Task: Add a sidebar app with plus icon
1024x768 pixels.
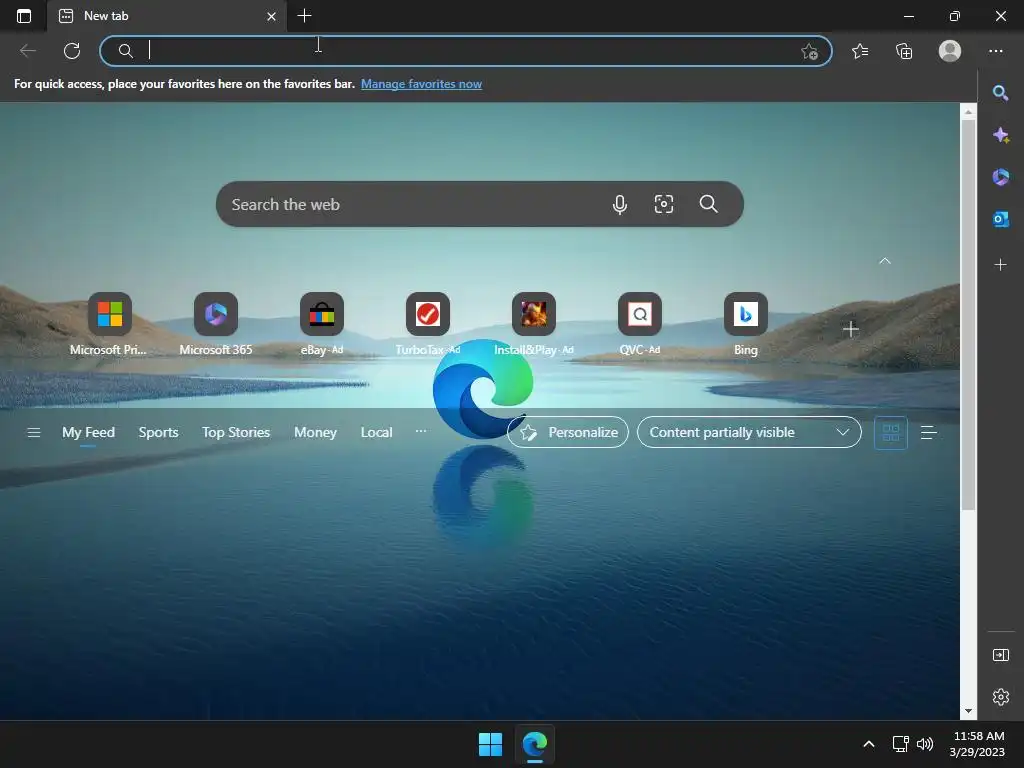Action: [x=1000, y=264]
